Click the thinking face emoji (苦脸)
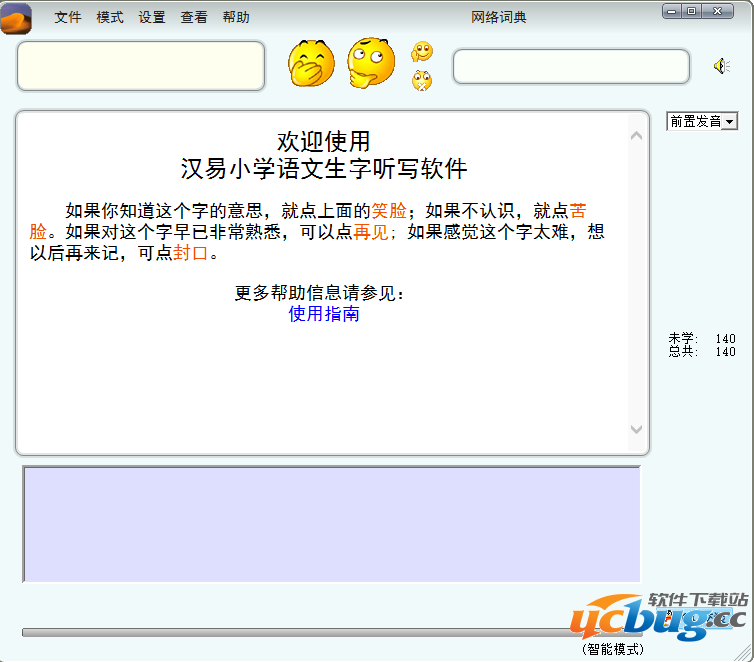754x662 pixels. coord(371,62)
